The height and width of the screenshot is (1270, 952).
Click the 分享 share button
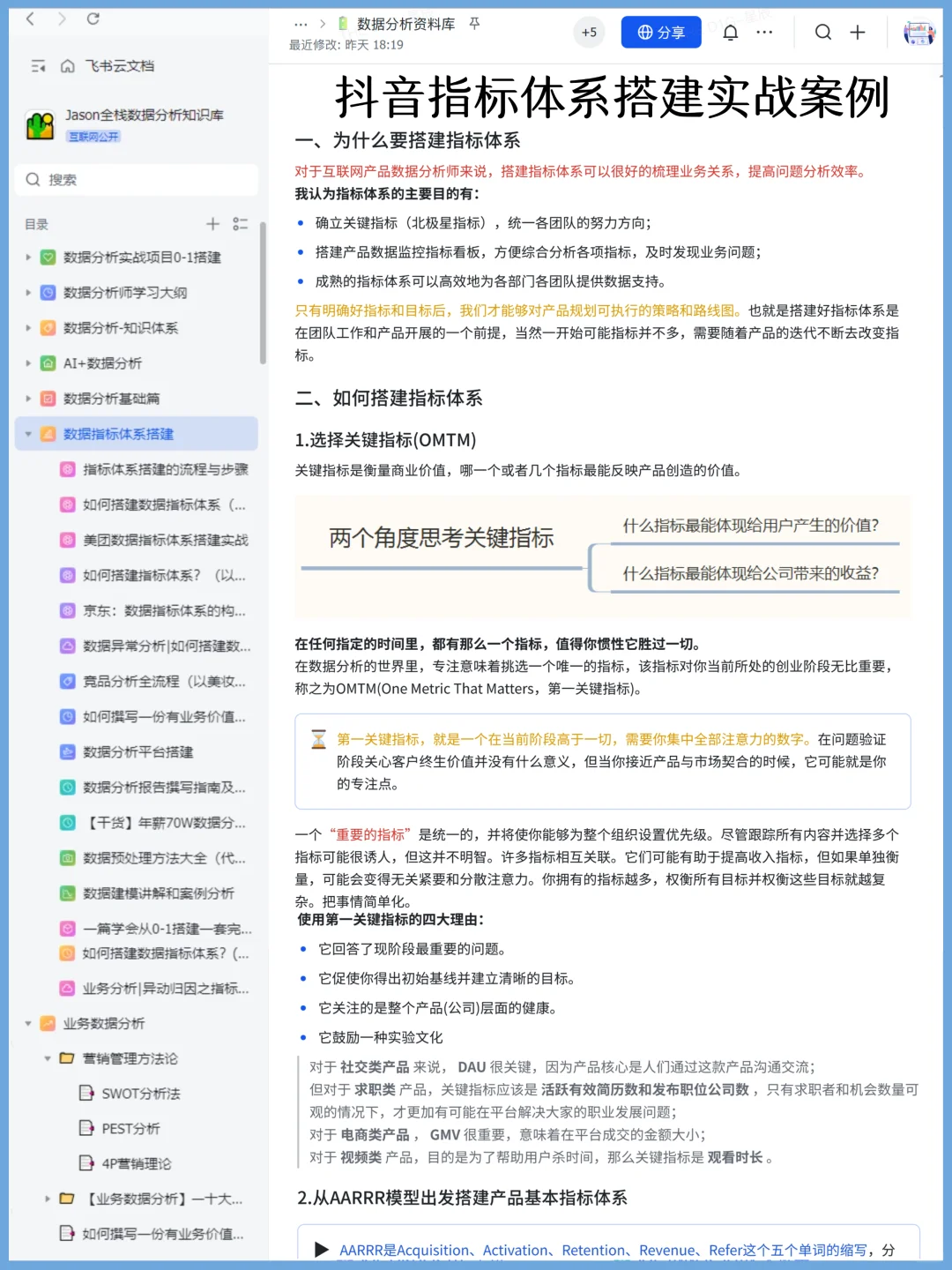point(660,32)
